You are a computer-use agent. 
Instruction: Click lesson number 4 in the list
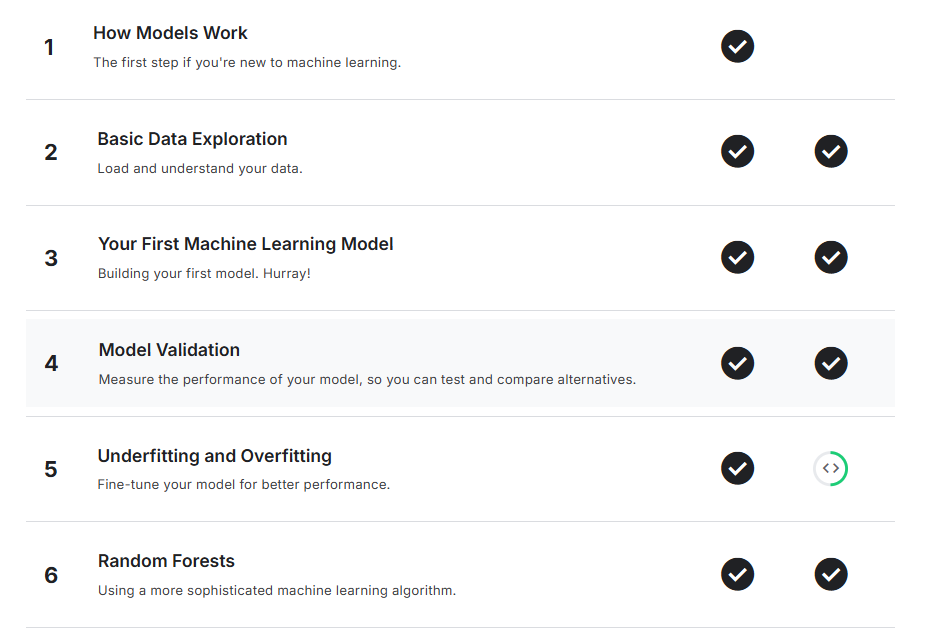pyautogui.click(x=51, y=364)
